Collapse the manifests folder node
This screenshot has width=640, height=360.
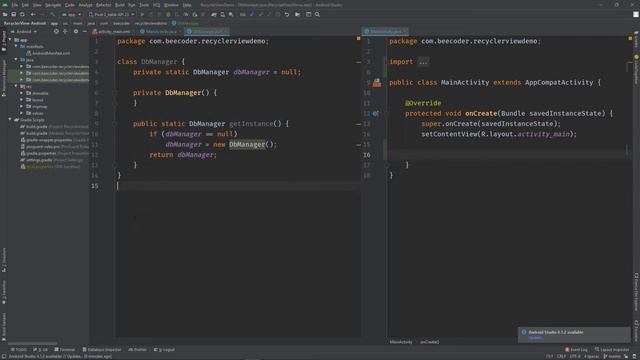tap(16, 47)
